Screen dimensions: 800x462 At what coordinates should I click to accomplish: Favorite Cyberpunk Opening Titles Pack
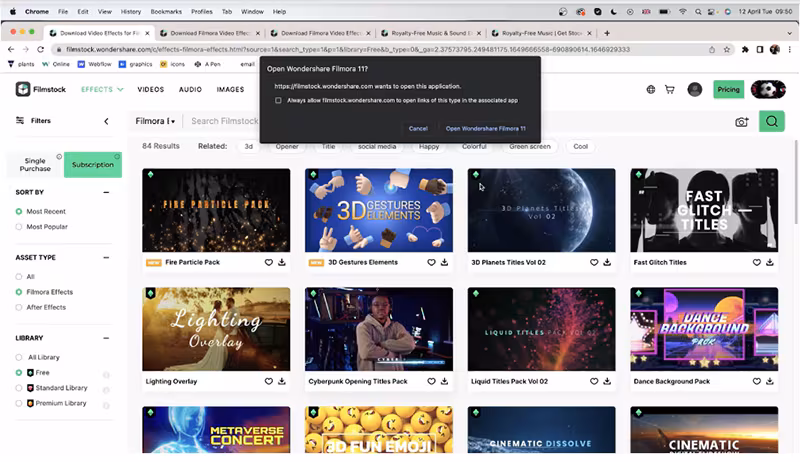(x=431, y=381)
